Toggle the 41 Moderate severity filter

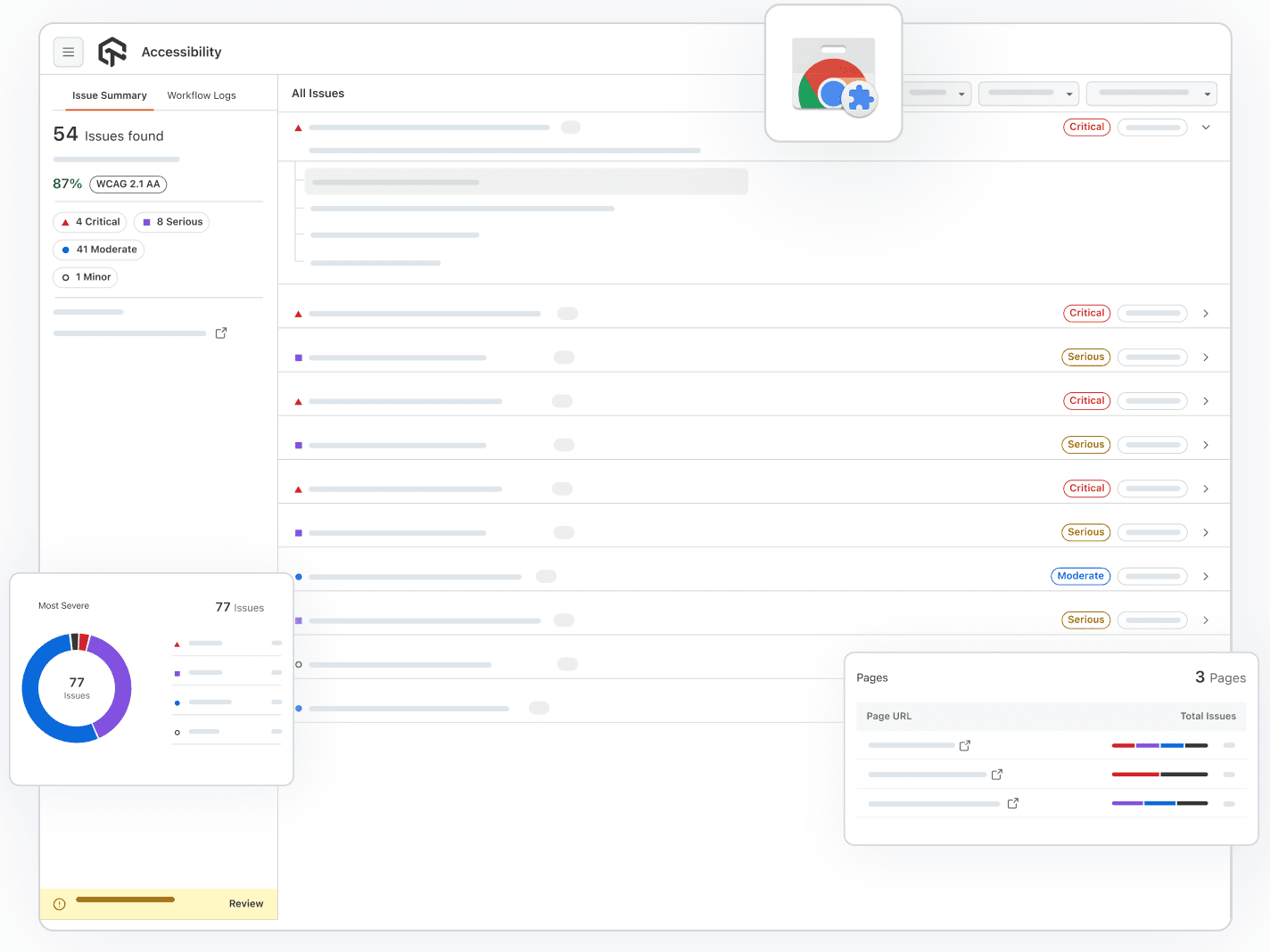(x=98, y=250)
